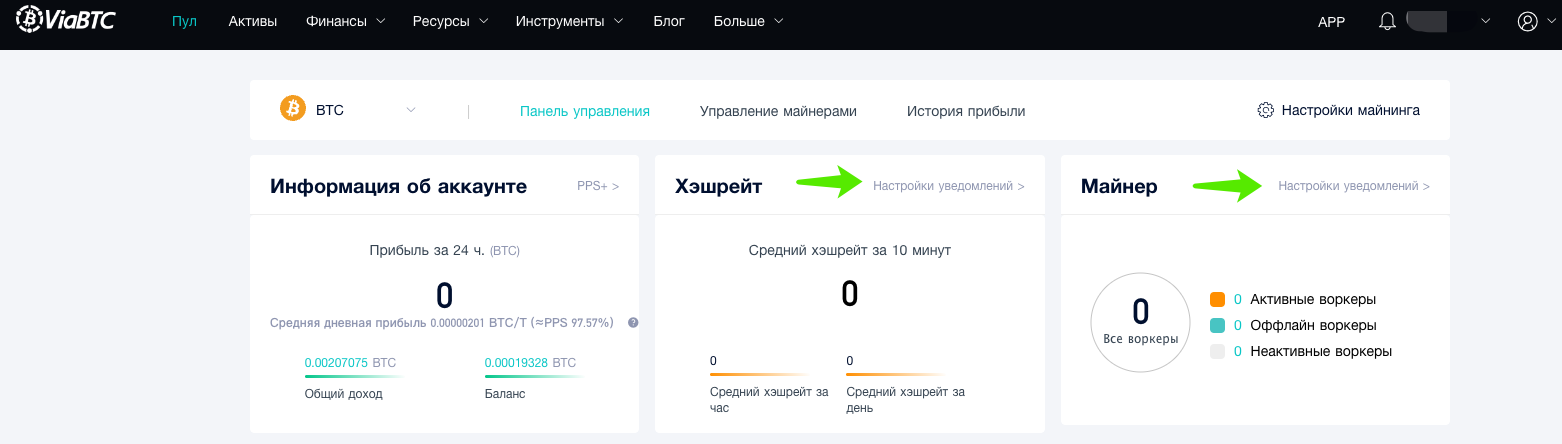Image resolution: width=1562 pixels, height=444 pixels.
Task: Open Настройки уведомлений in Майнер panel
Action: tap(1354, 186)
